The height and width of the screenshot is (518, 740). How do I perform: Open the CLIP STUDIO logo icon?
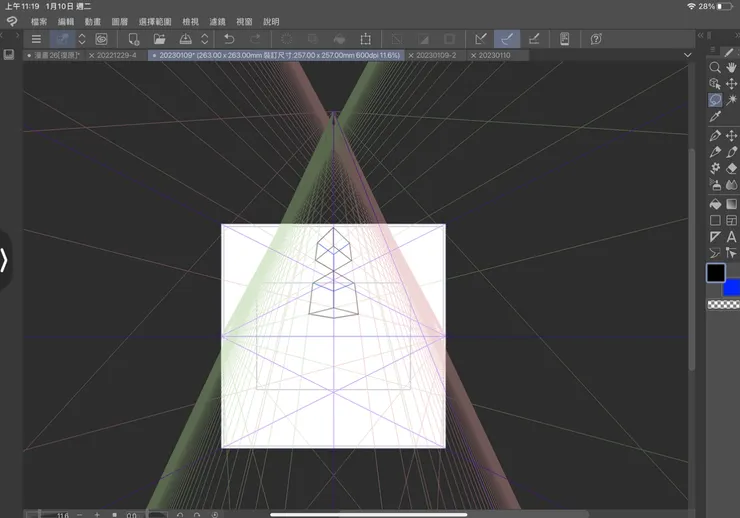(11, 21)
